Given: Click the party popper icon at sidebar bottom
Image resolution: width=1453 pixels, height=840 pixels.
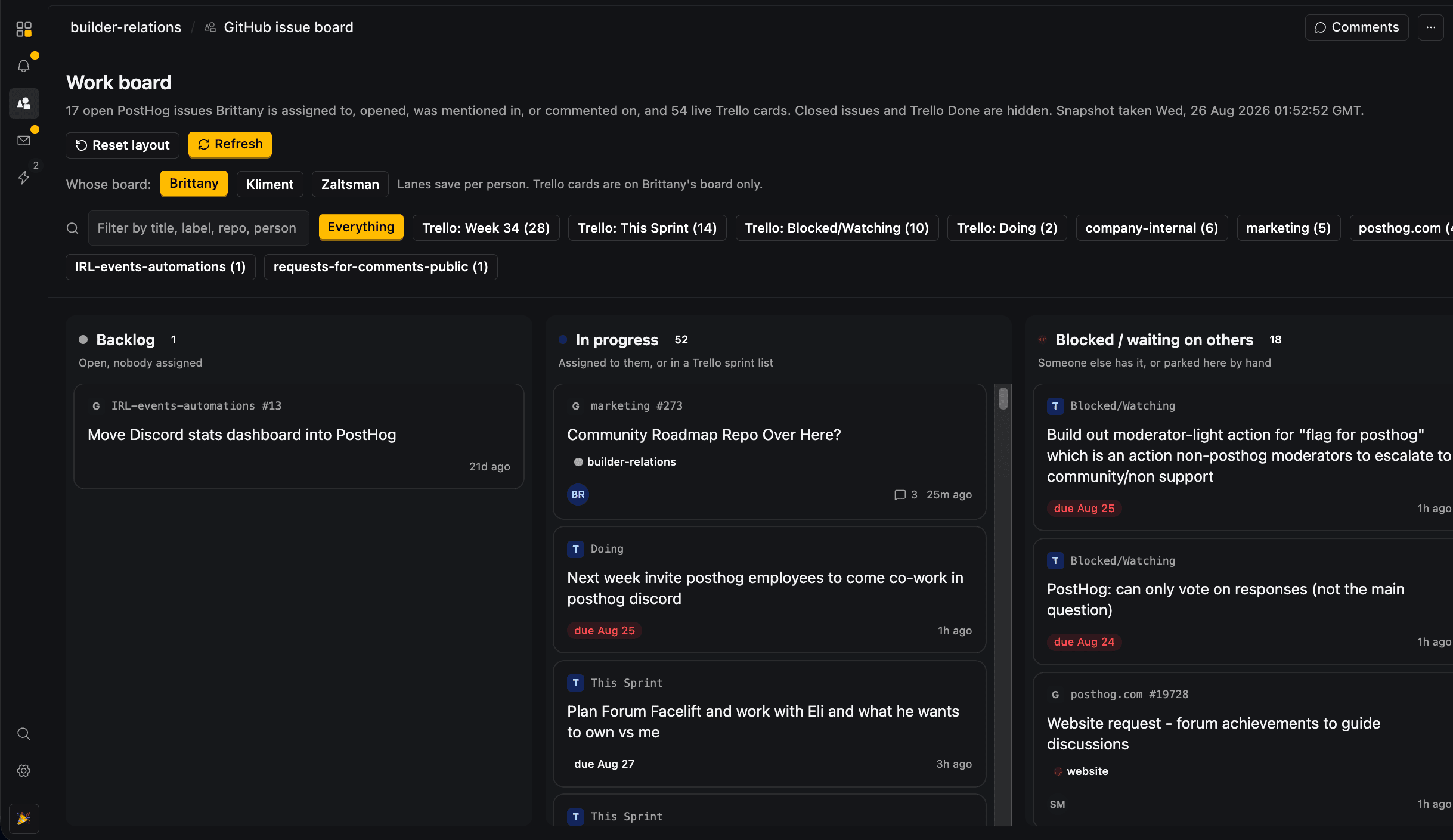Looking at the screenshot, I should (24, 819).
